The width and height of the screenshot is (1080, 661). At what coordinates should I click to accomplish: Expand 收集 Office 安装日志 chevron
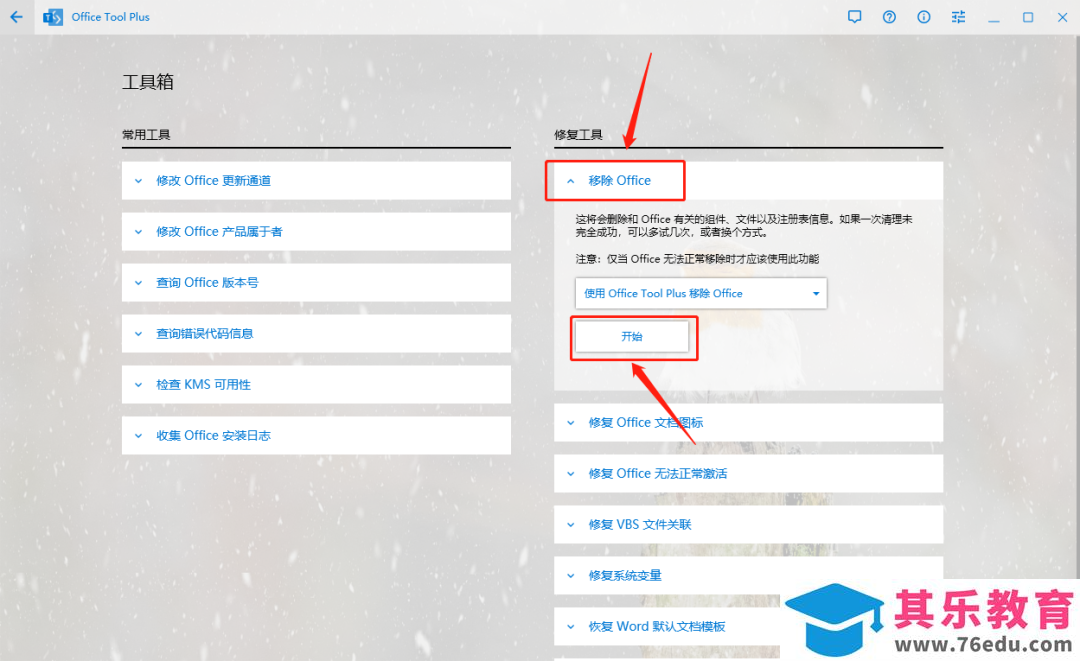coord(138,436)
